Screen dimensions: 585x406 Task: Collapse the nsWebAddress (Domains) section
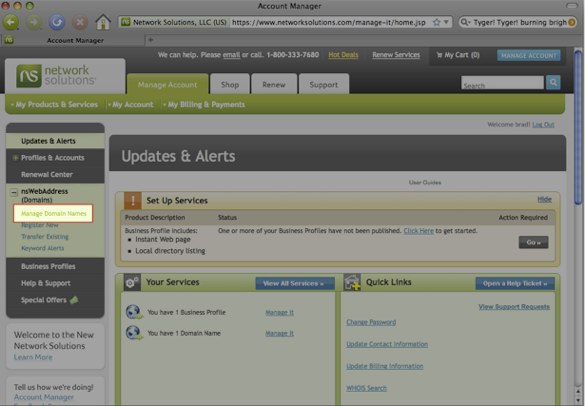click(x=14, y=193)
